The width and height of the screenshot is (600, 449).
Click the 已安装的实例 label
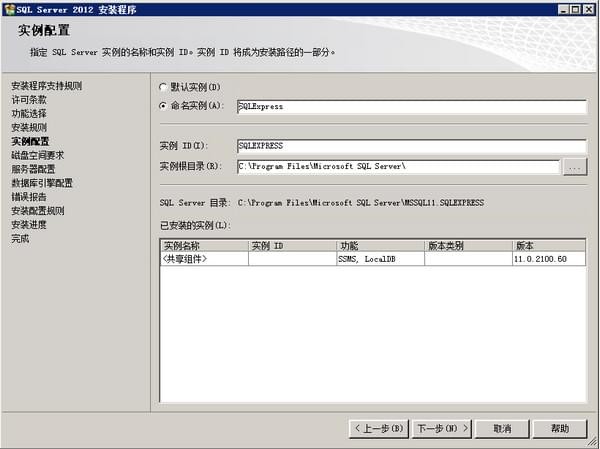click(x=196, y=225)
